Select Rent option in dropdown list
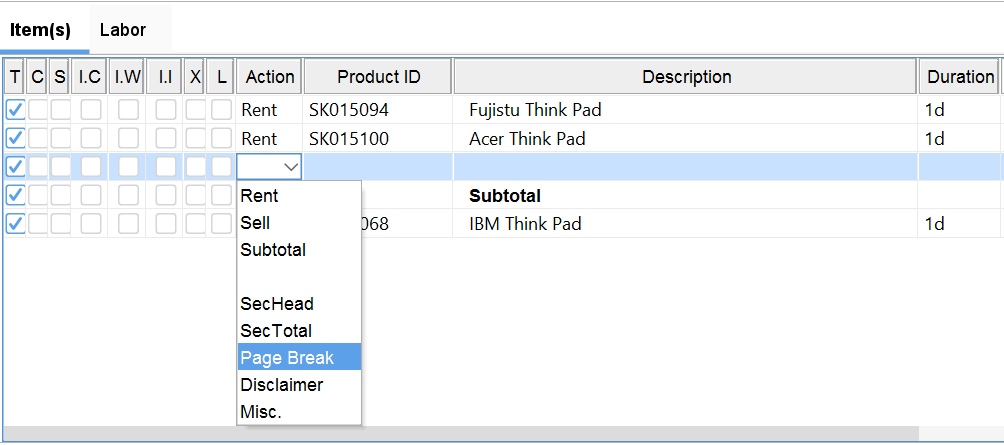 coord(260,196)
